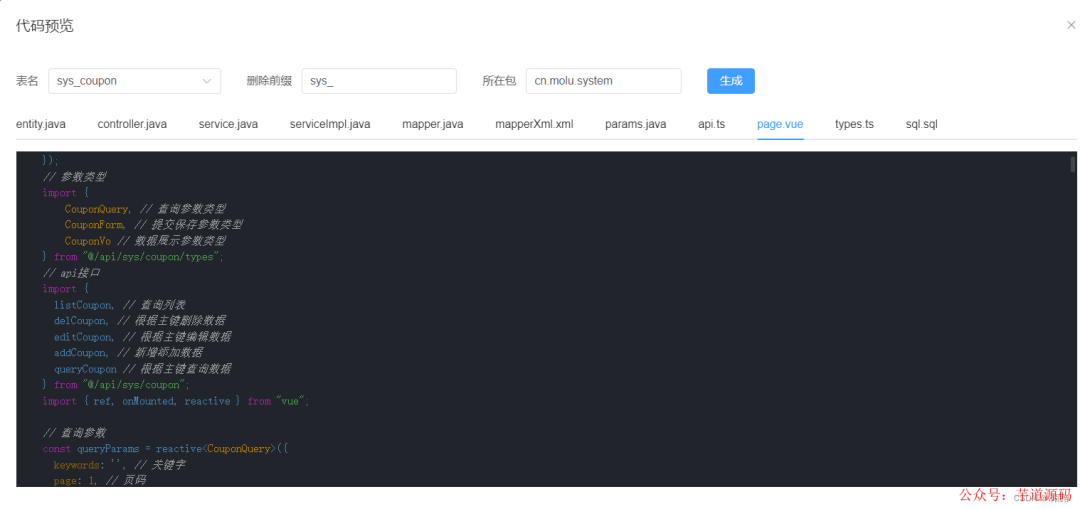Select the api.ts tab
This screenshot has width=1080, height=509.
[x=712, y=125]
